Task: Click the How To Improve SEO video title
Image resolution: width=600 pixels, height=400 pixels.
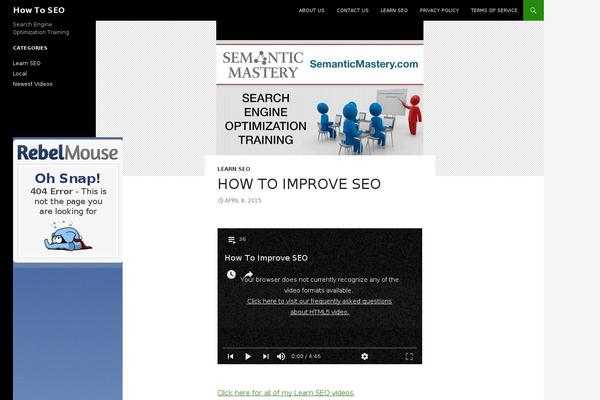Action: (x=266, y=258)
